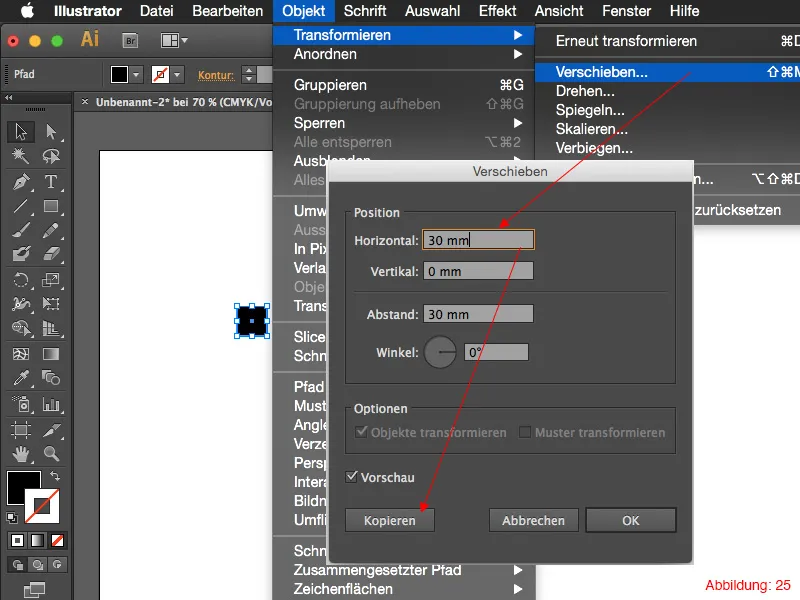800x600 pixels.
Task: Open Adobe Bridge via Br icon
Action: pos(131,40)
